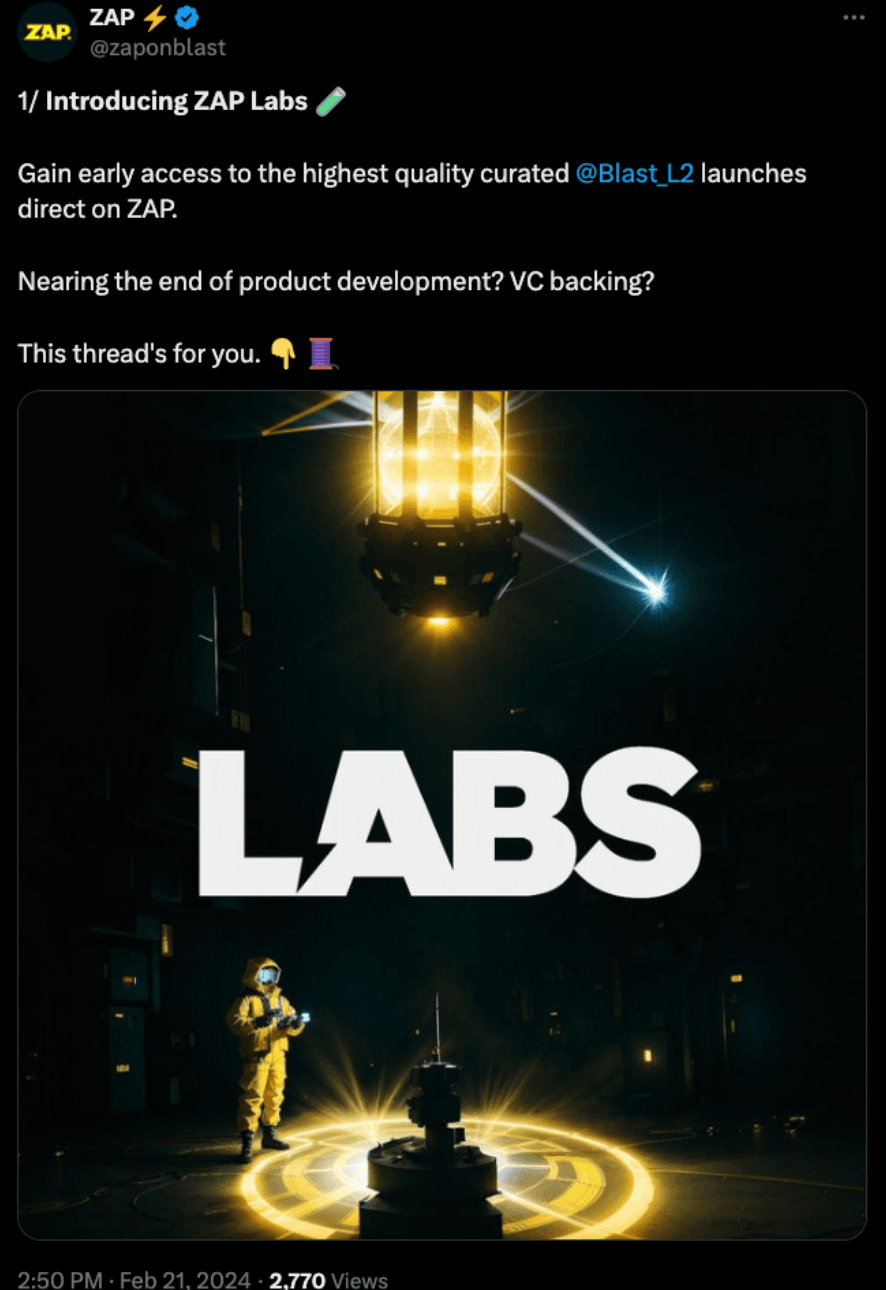This screenshot has width=886, height=1290.
Task: Click the white LABS logo in the image
Action: (449, 822)
